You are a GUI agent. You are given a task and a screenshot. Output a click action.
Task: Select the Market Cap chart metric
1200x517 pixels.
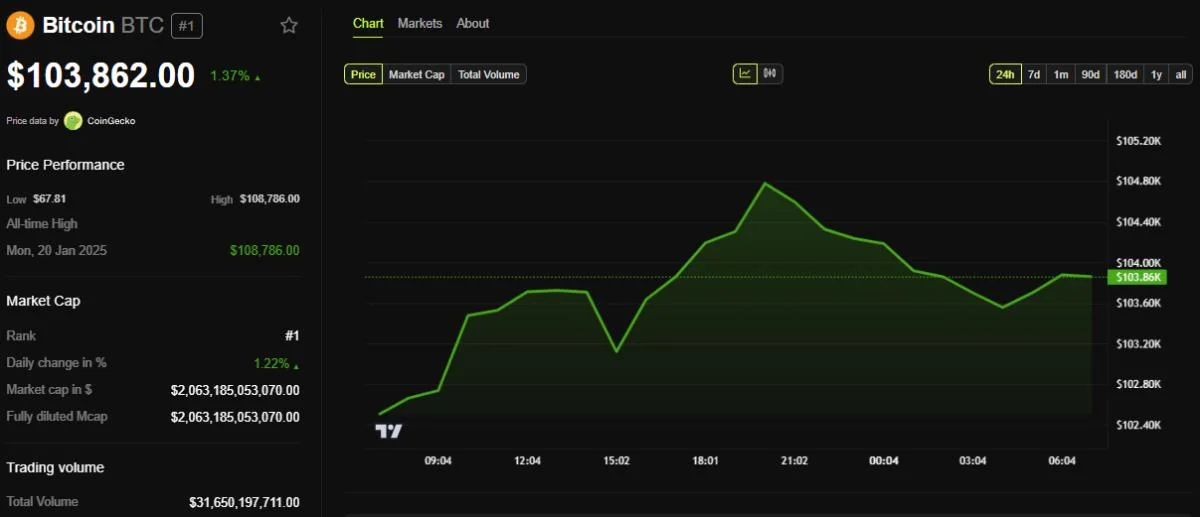click(417, 74)
